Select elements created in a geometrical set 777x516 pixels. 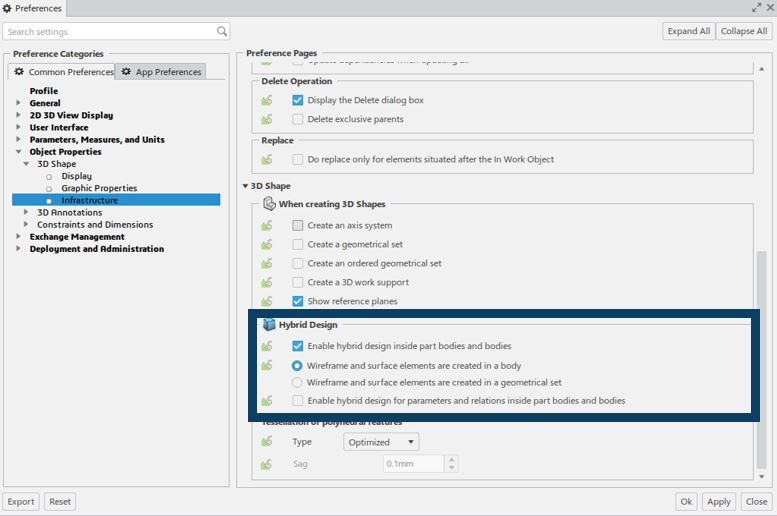[297, 383]
